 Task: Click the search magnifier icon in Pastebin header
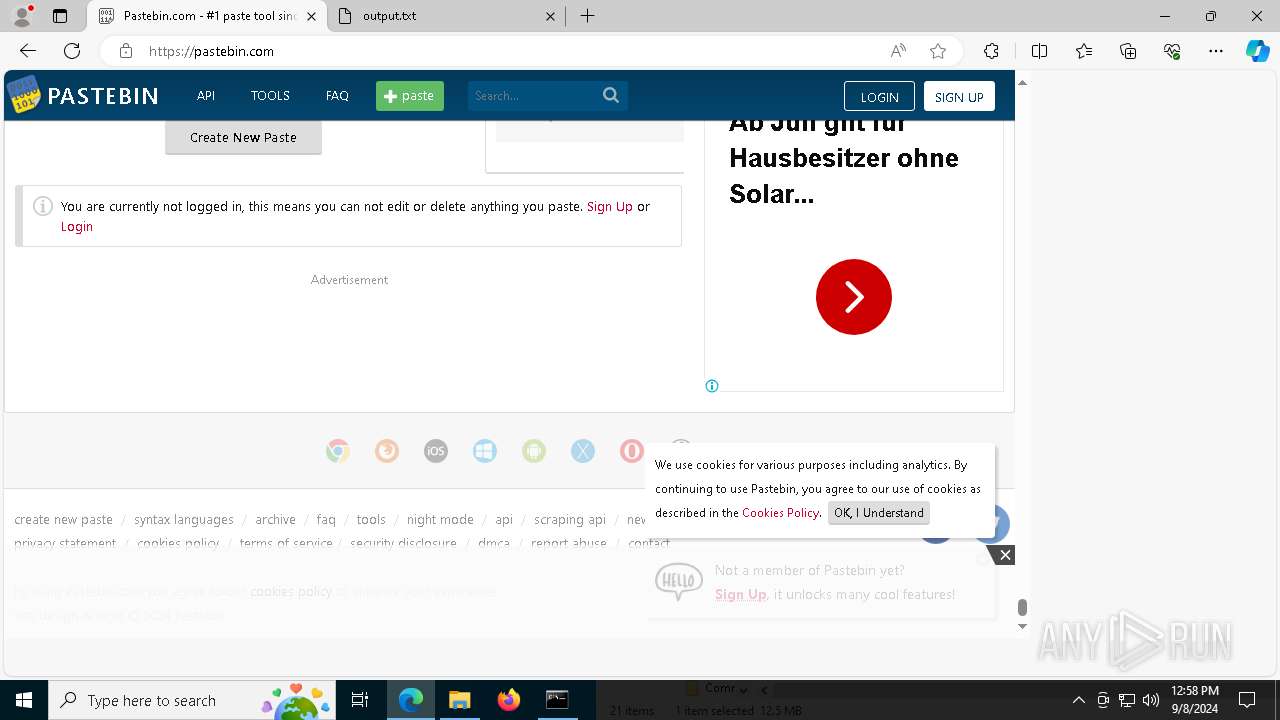pyautogui.click(x=611, y=95)
